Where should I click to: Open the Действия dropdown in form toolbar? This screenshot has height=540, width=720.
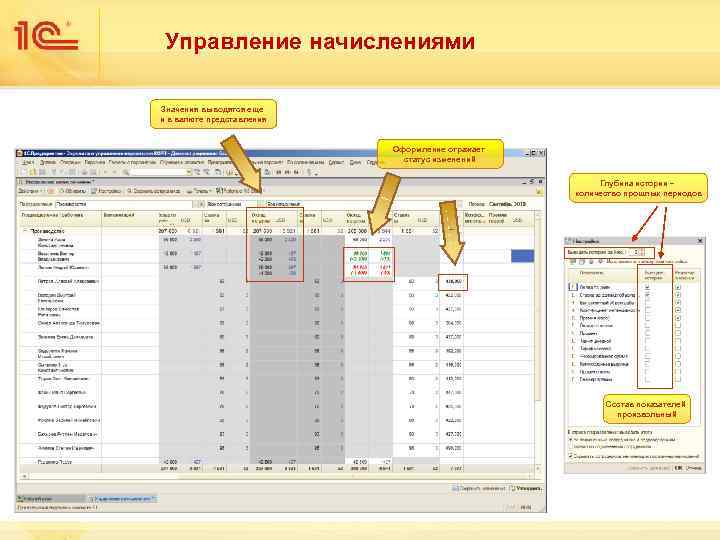[x=30, y=191]
